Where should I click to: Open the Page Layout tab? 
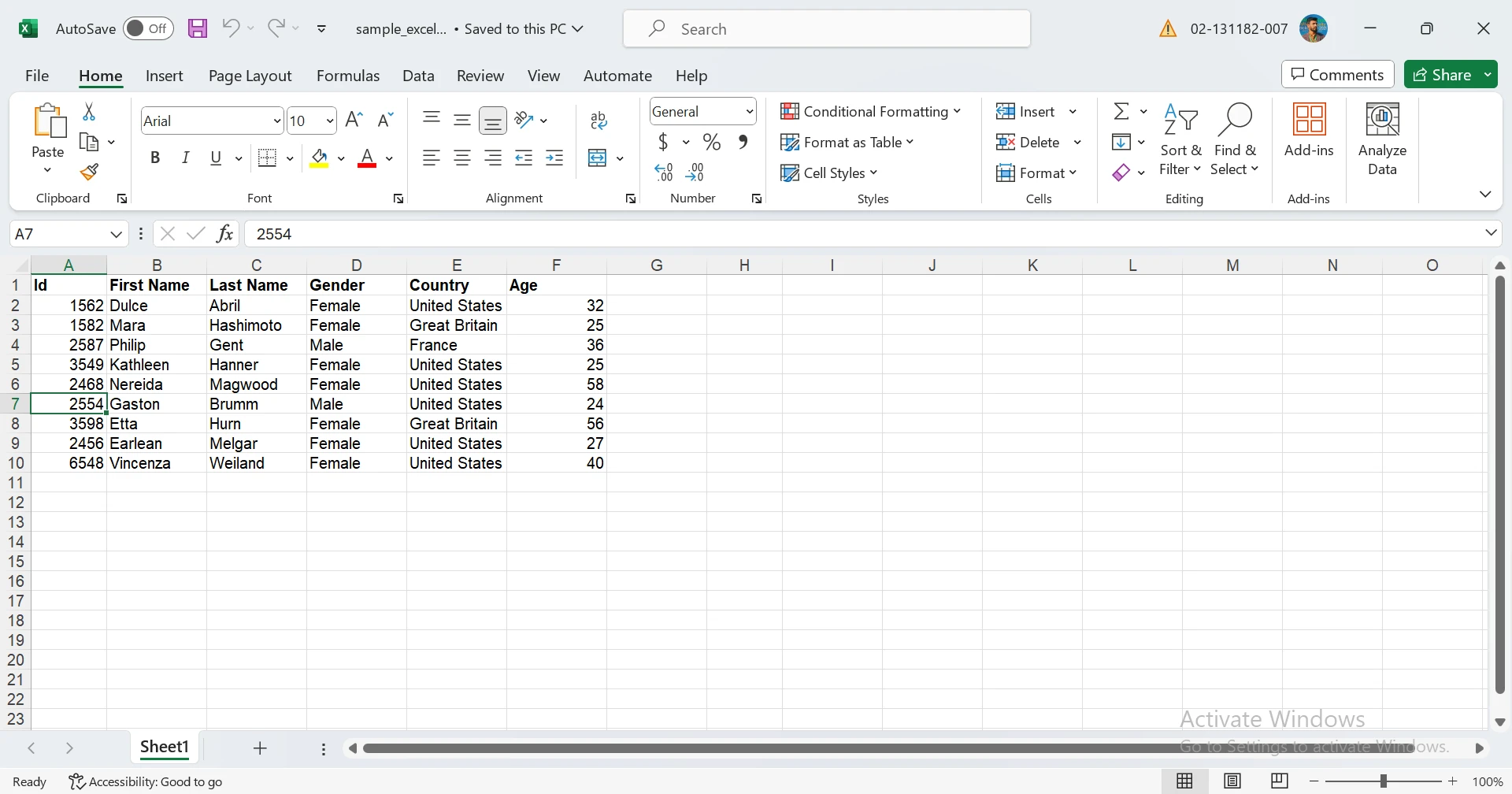[250, 76]
